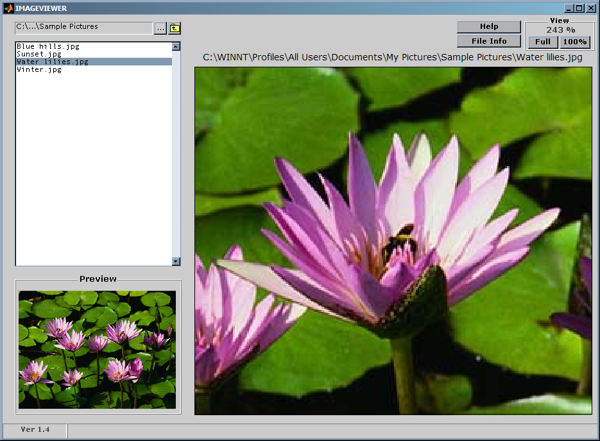Show File Info for current image
This screenshot has width=600, height=441.
(x=489, y=41)
